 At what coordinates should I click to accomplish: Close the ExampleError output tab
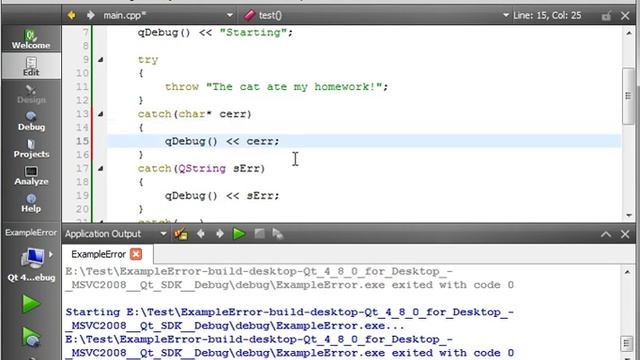[136, 254]
